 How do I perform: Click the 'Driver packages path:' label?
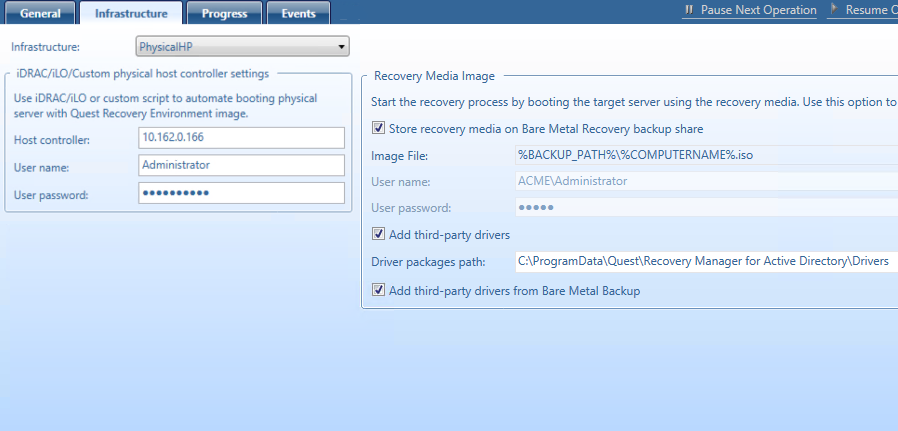click(x=428, y=262)
